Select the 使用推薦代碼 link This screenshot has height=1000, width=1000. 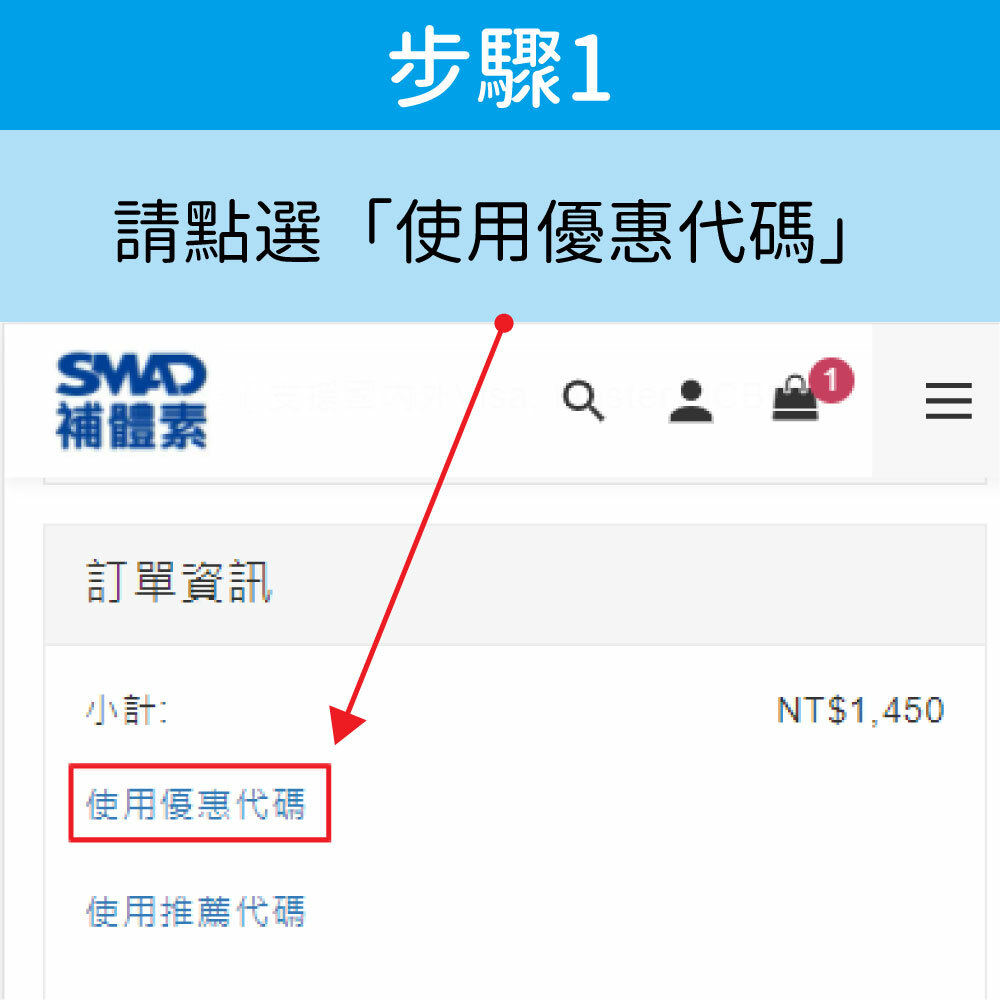click(x=196, y=911)
